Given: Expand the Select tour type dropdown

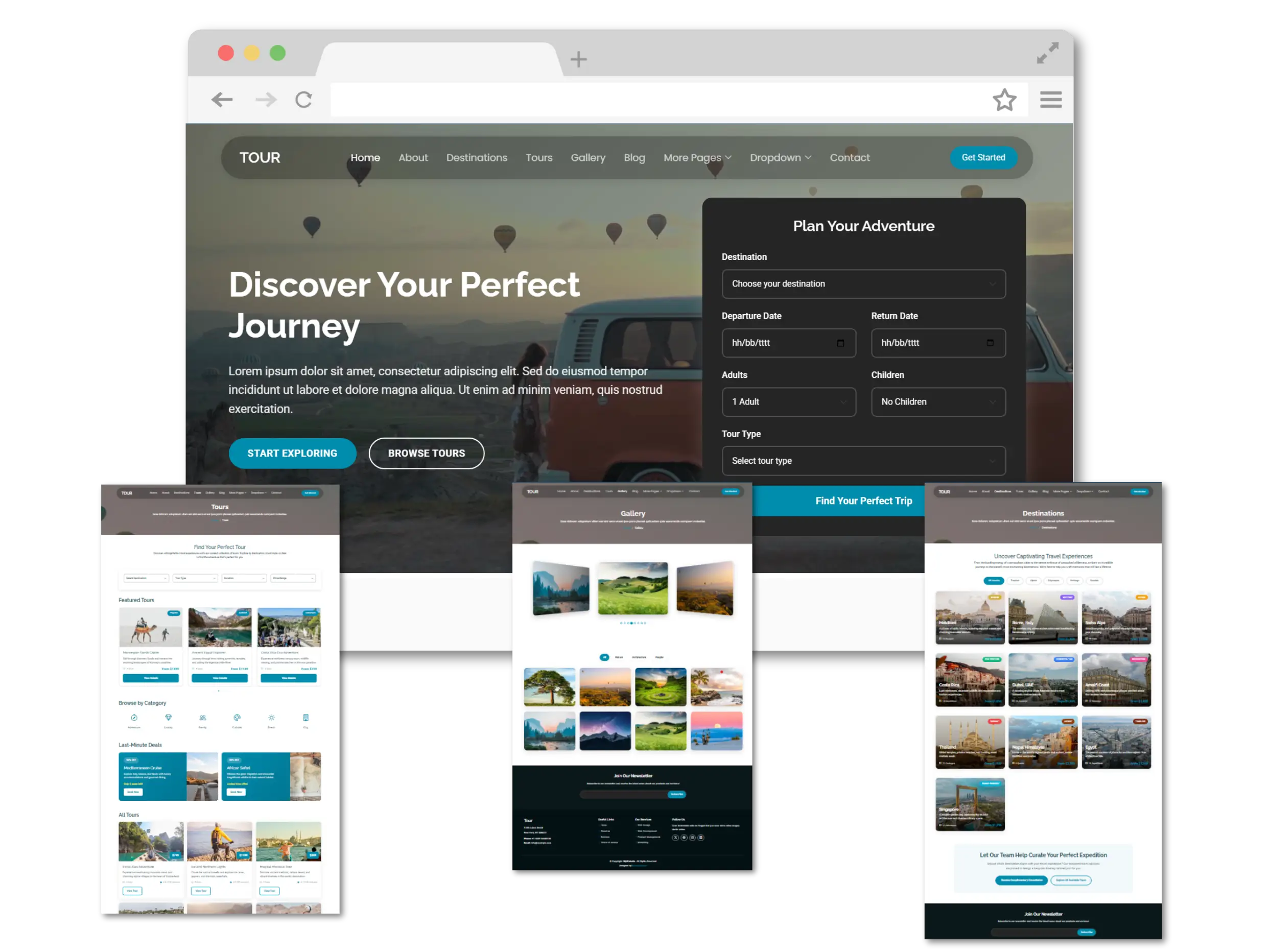Looking at the screenshot, I should click(x=863, y=461).
